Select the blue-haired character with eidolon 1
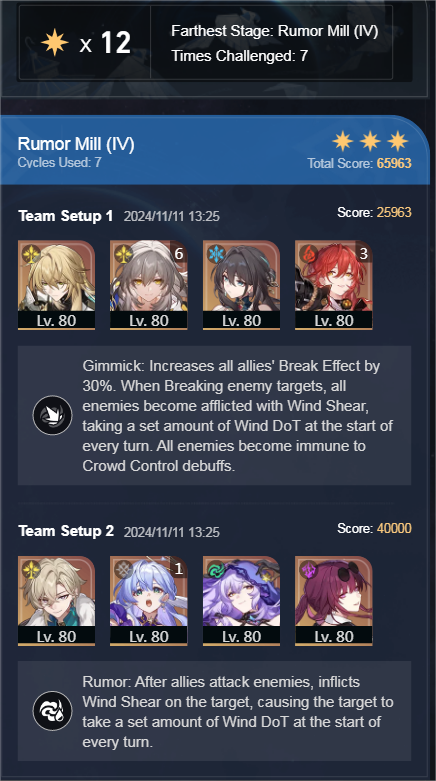This screenshot has width=436, height=781. tap(148, 601)
